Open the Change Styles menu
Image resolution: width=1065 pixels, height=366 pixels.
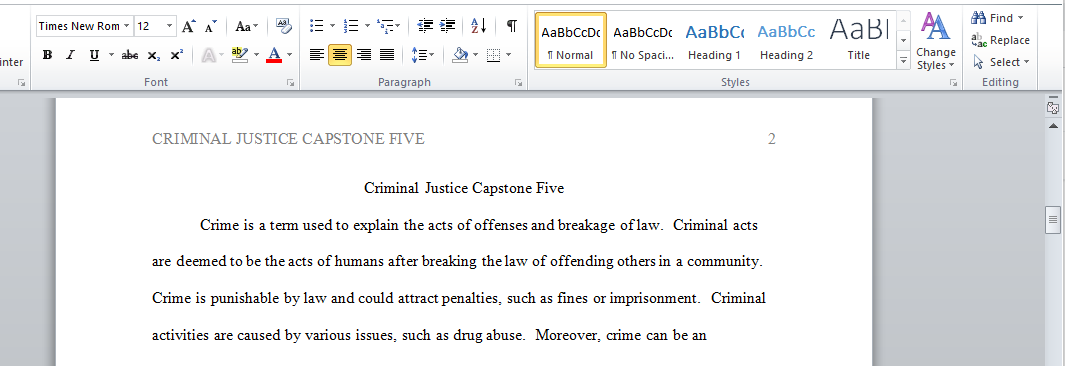[935, 42]
